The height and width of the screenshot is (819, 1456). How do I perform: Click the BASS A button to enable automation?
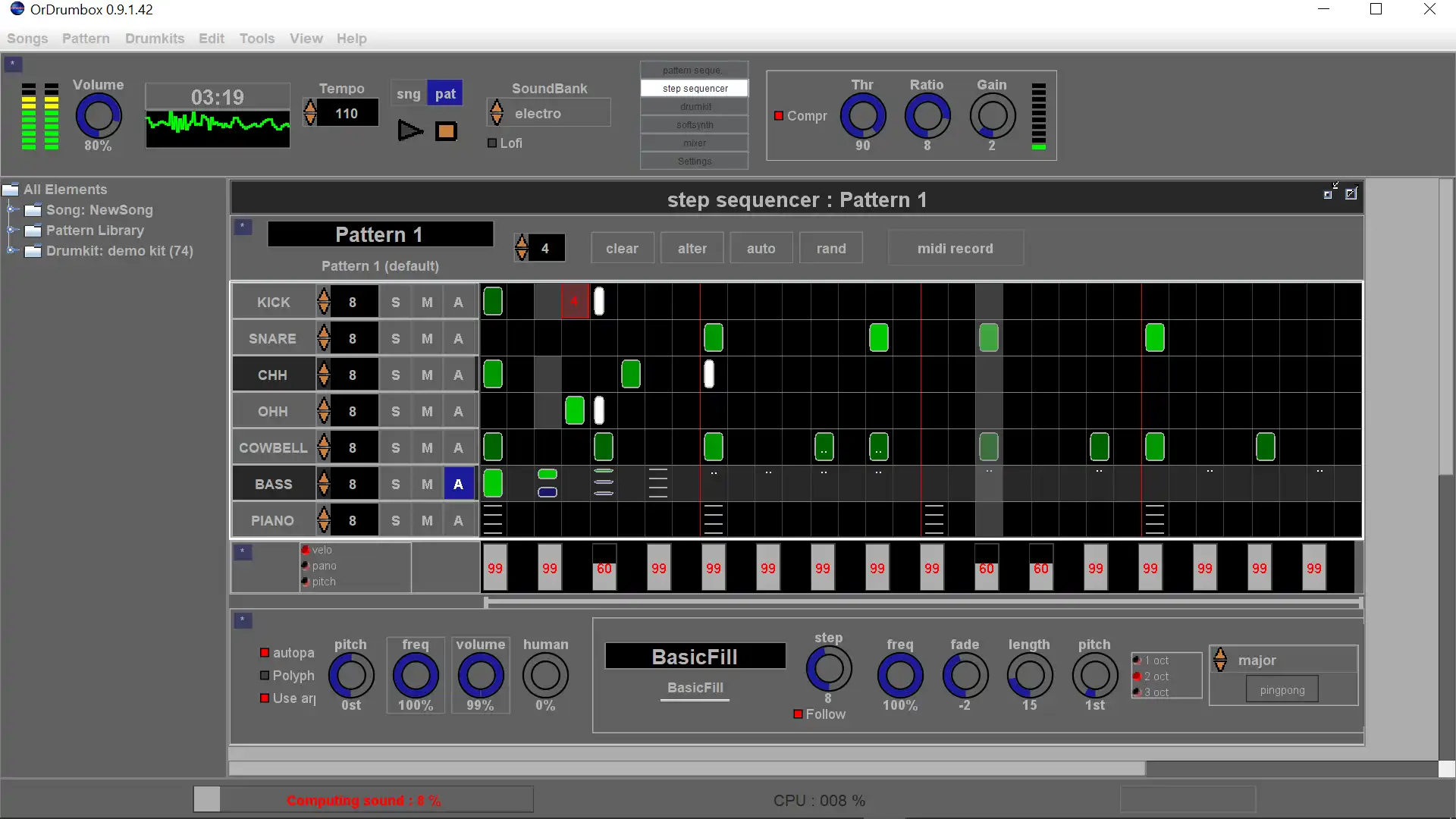point(458,483)
